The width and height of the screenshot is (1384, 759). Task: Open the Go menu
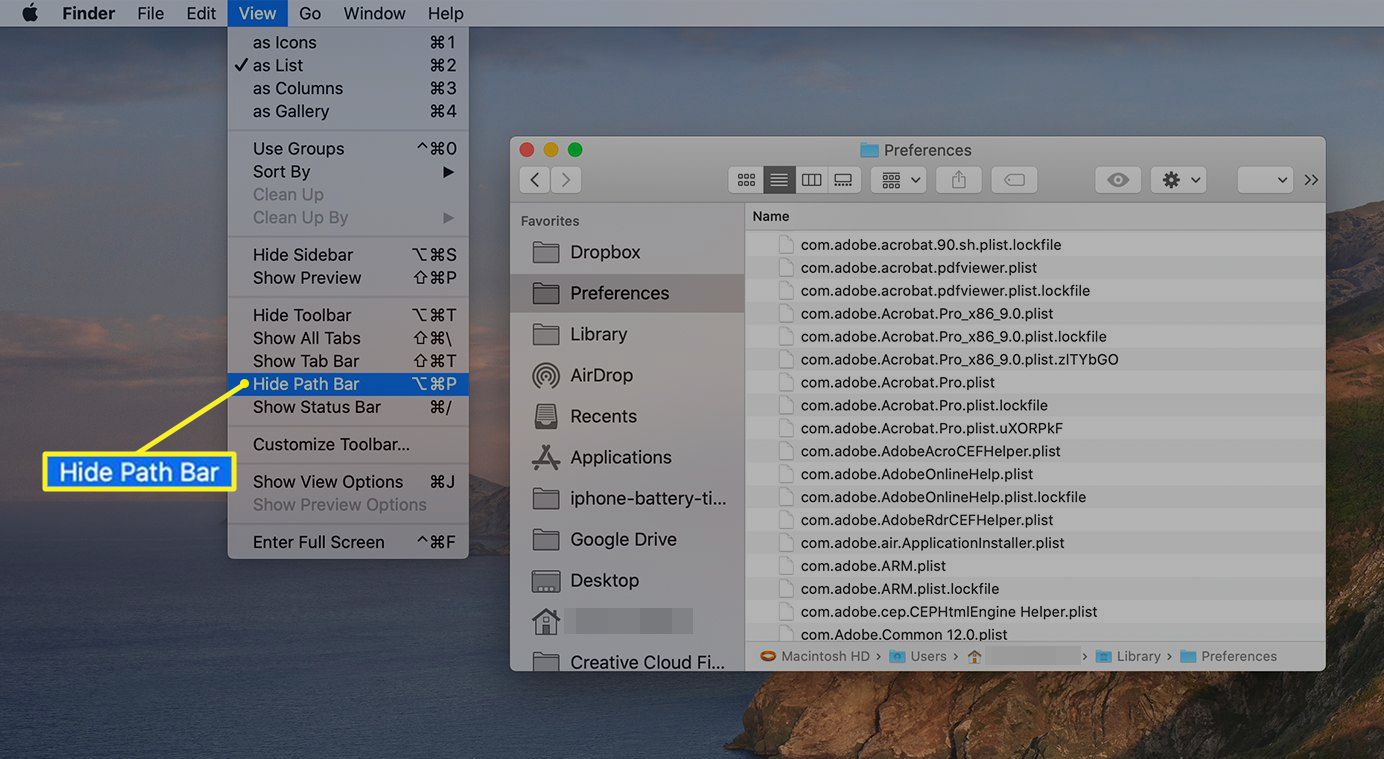coord(310,13)
